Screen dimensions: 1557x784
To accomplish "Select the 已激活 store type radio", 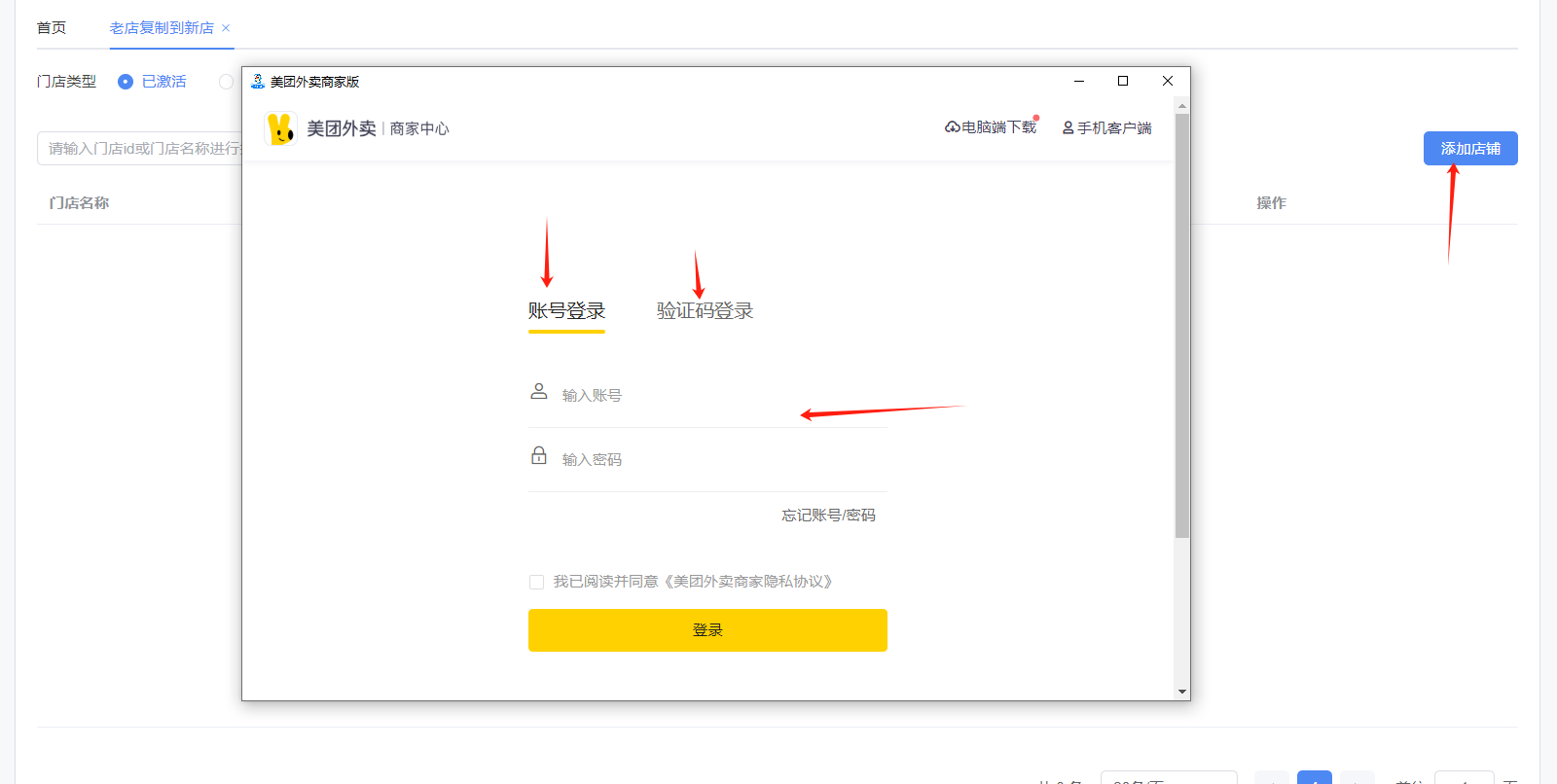I will [126, 82].
